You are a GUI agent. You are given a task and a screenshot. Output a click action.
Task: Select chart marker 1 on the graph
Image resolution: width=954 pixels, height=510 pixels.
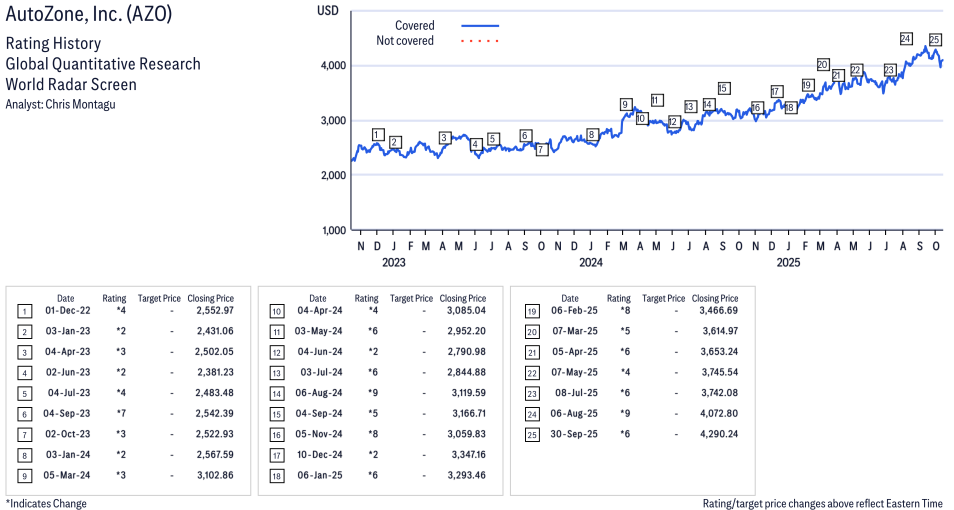377,134
